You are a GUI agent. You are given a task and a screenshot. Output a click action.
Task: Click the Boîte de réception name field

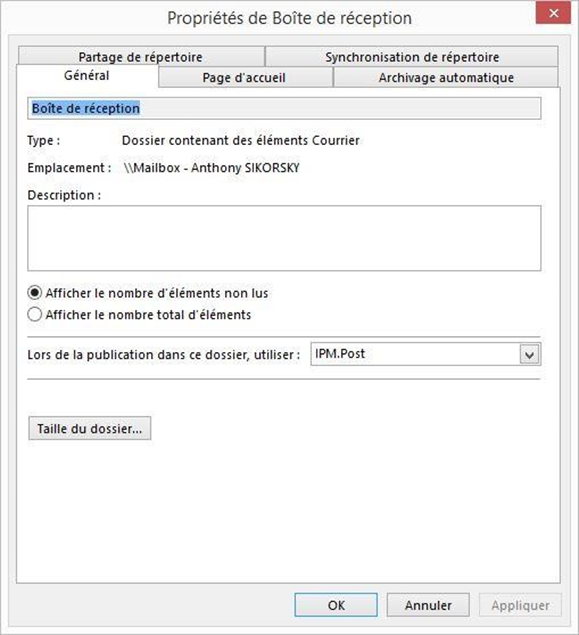284,109
